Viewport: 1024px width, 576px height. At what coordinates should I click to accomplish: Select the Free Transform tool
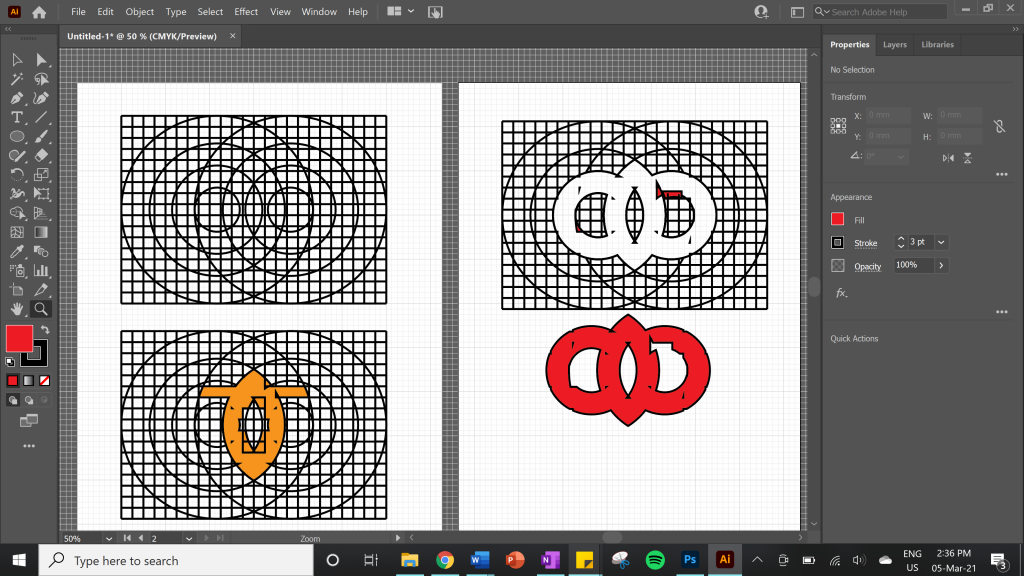[41, 194]
